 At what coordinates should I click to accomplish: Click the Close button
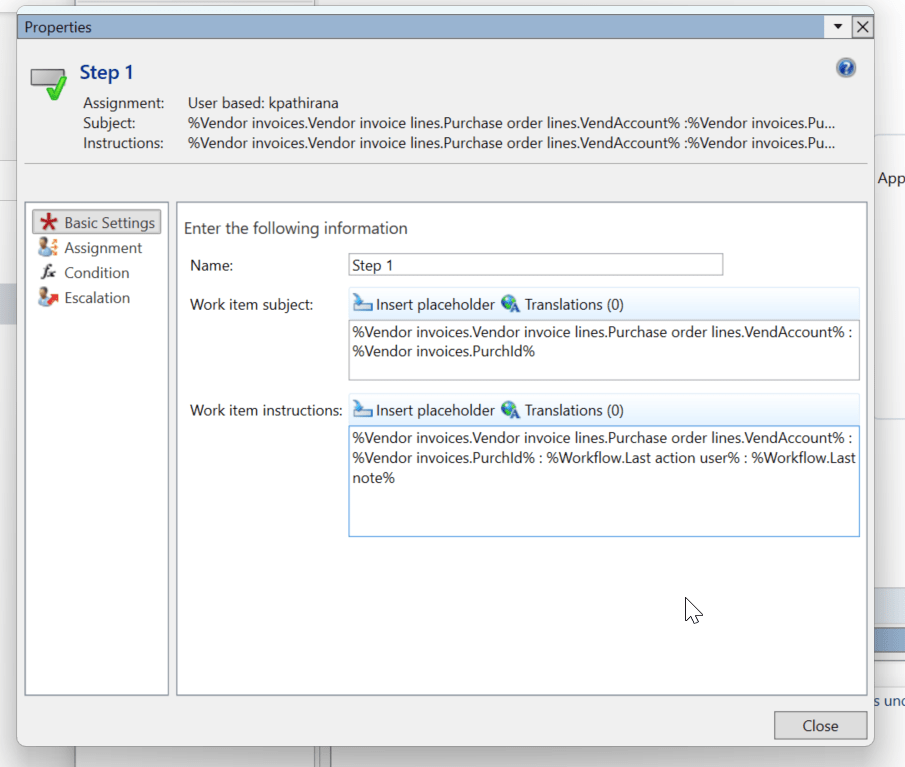pyautogui.click(x=820, y=725)
